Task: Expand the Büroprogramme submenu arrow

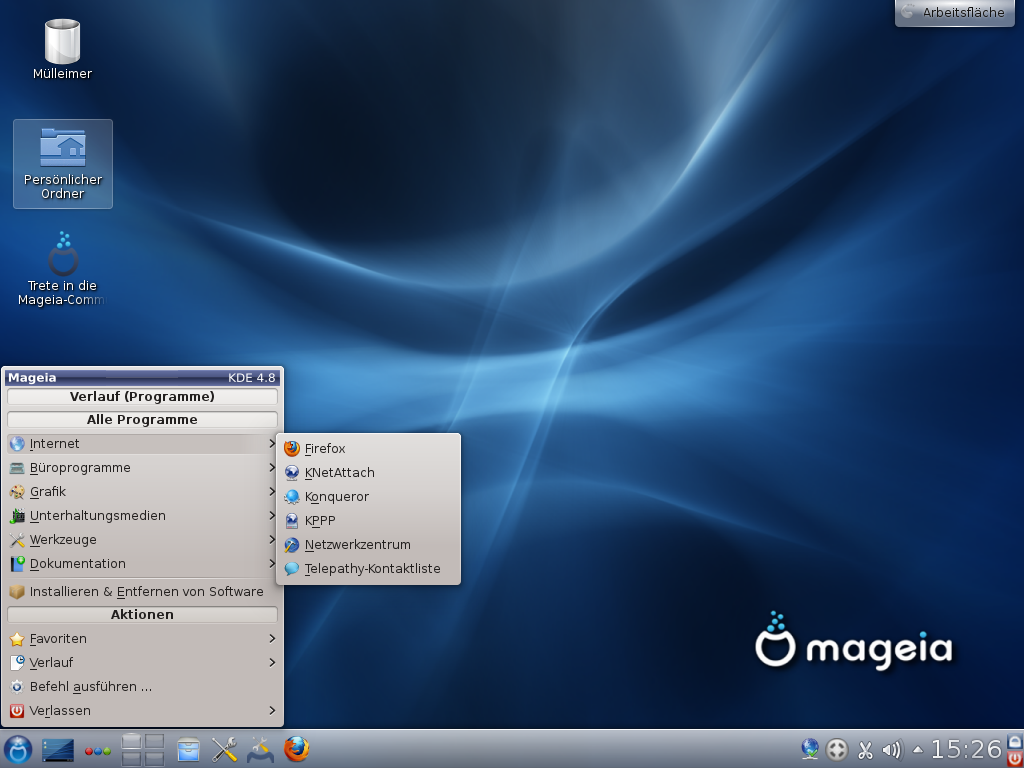Action: [x=272, y=468]
